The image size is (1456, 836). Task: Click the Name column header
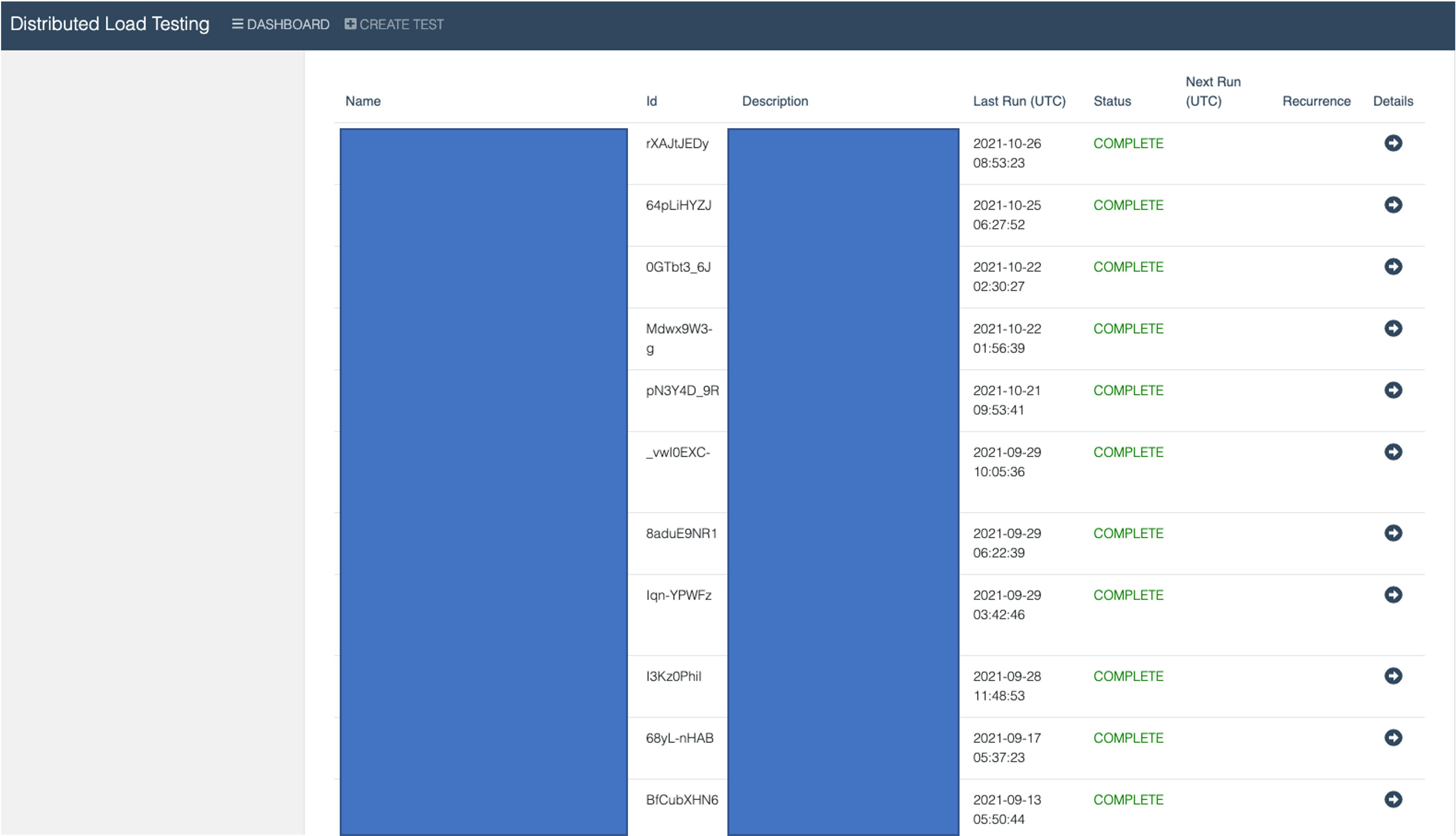pos(363,101)
